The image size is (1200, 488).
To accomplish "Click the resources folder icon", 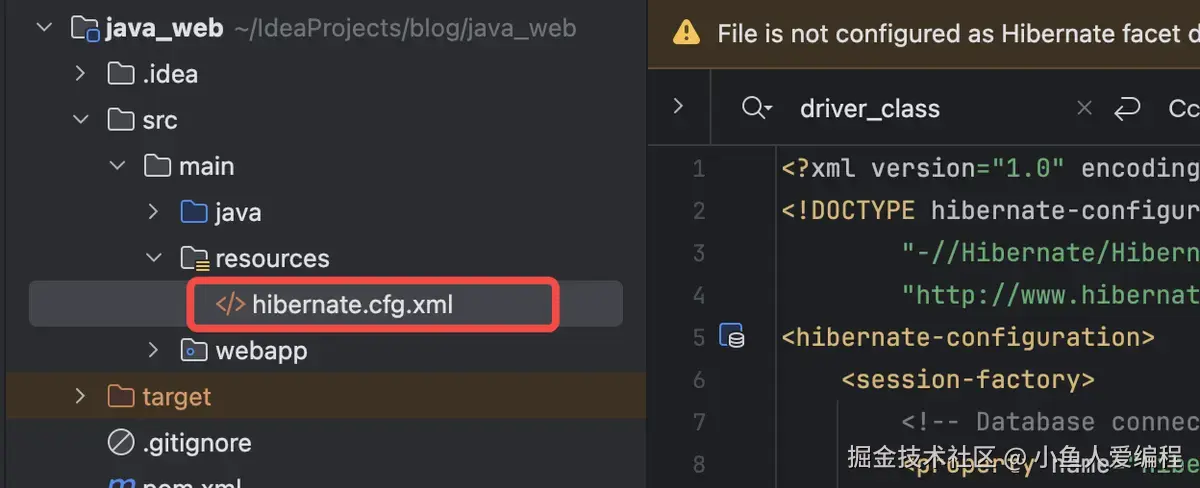I will tap(194, 258).
